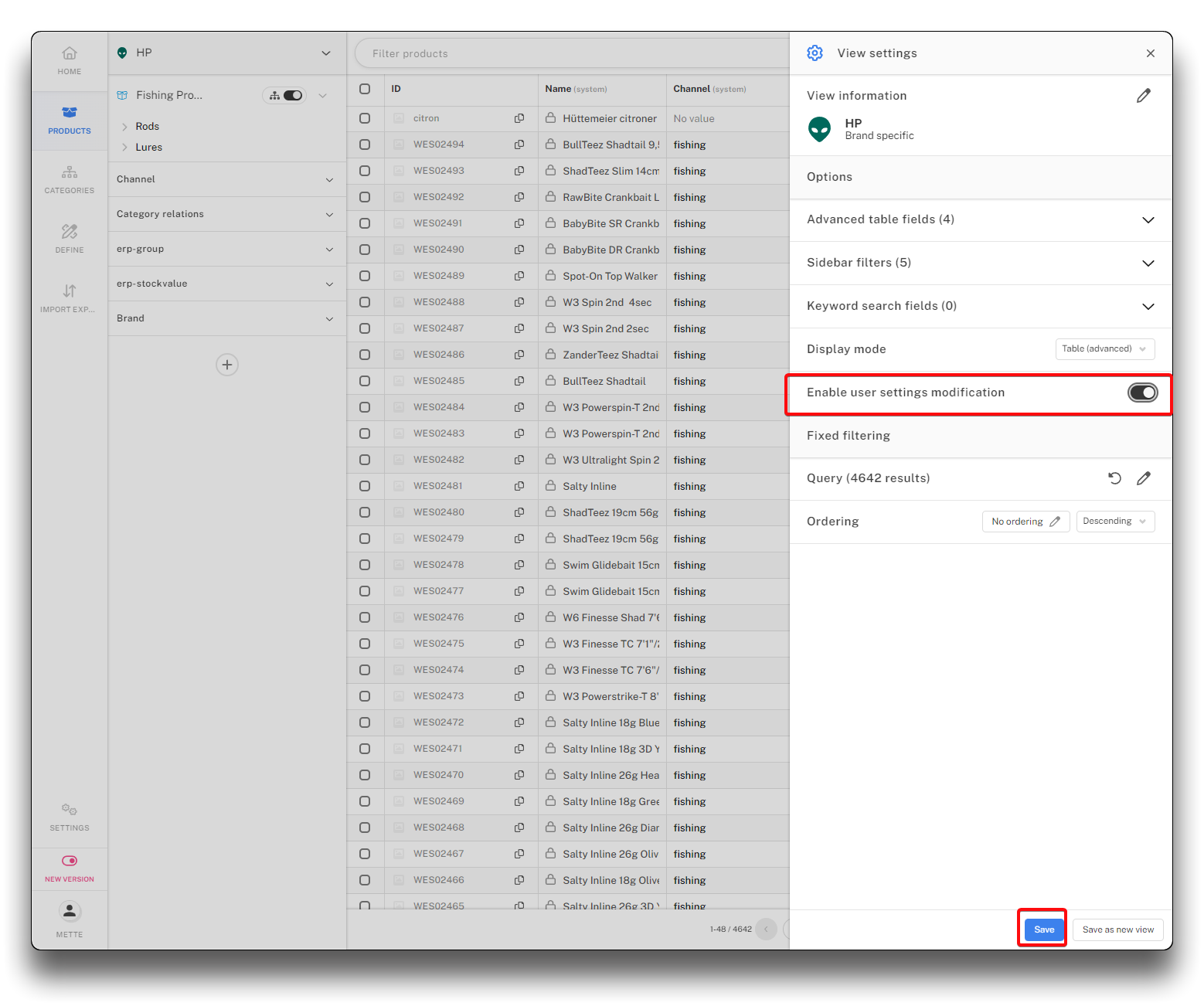
Task: Expand the Brand sidebar filter
Action: [329, 318]
